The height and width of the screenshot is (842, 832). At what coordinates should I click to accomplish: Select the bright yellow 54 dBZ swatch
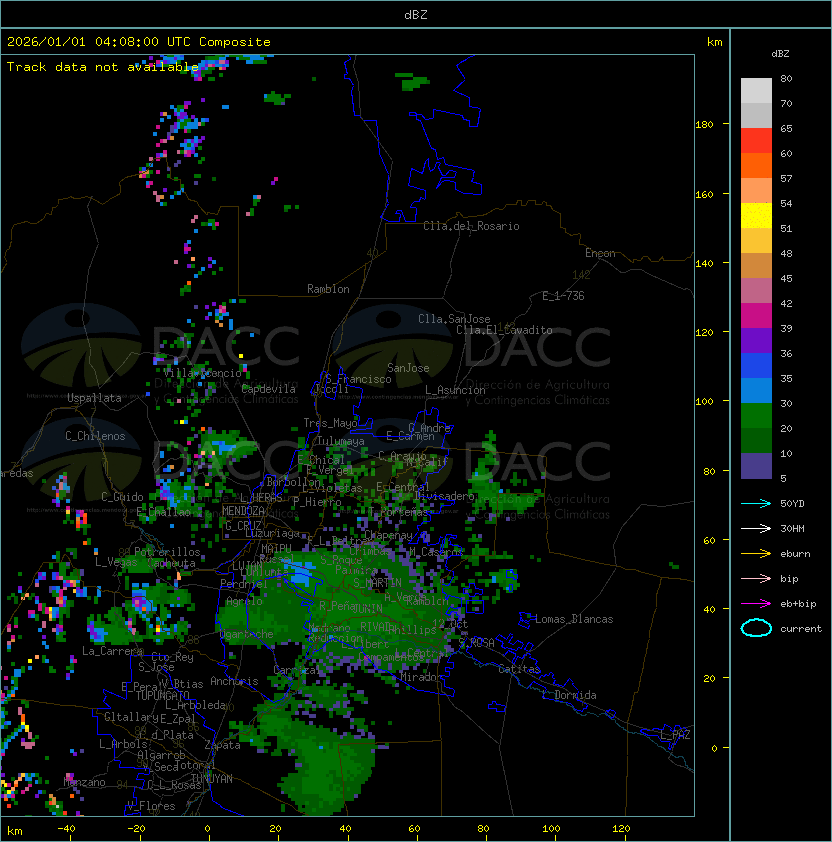756,215
